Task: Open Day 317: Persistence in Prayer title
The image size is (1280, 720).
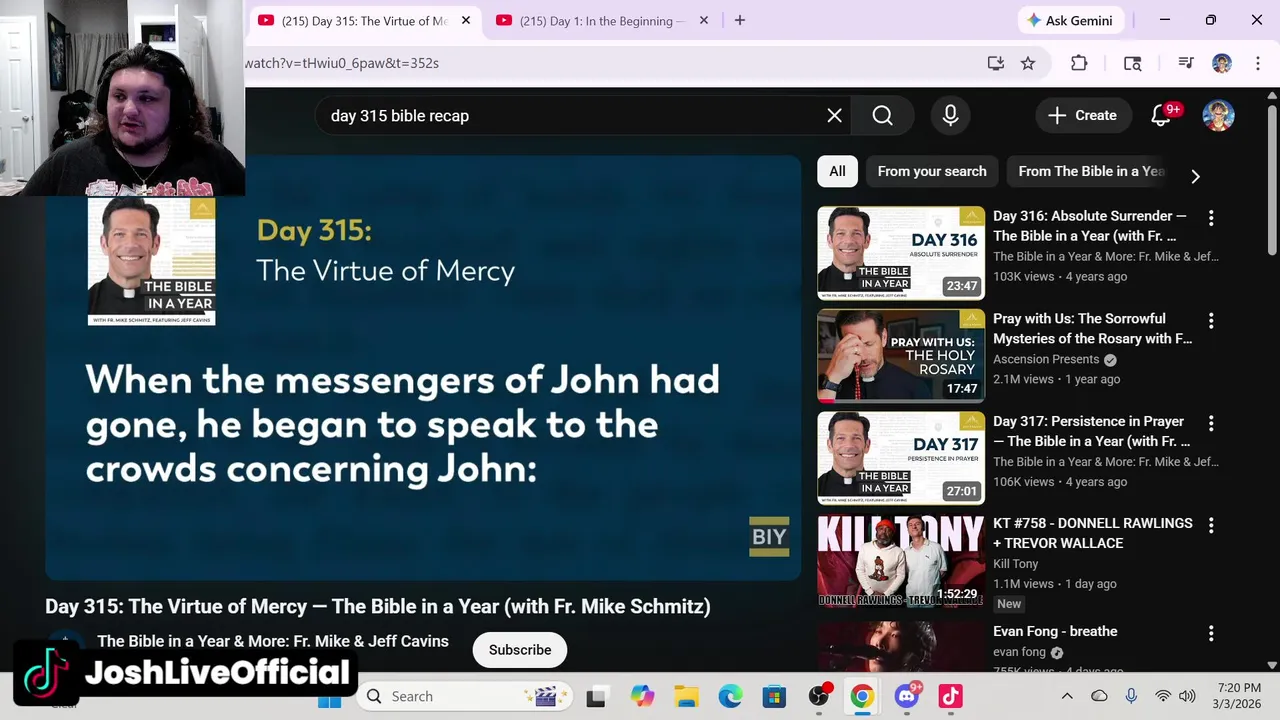Action: [1091, 431]
